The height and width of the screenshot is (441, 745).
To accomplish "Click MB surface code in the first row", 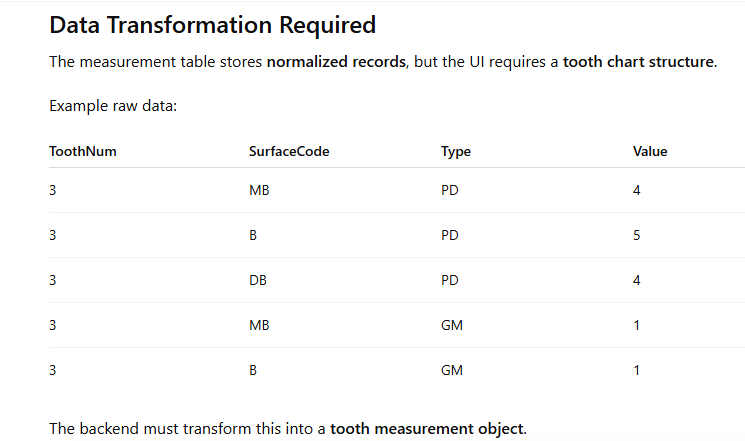I will 259,190.
